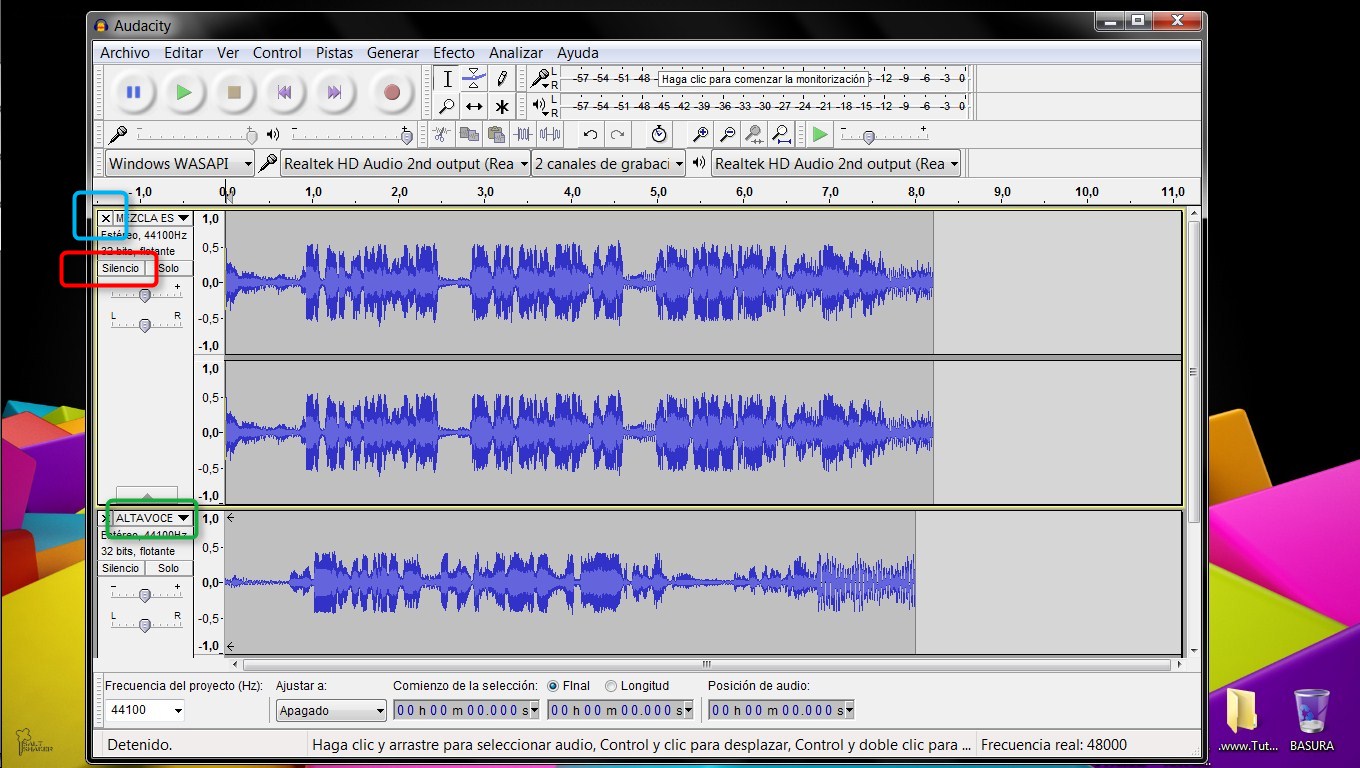Open the recording device Realtek dropdown

pos(405,163)
